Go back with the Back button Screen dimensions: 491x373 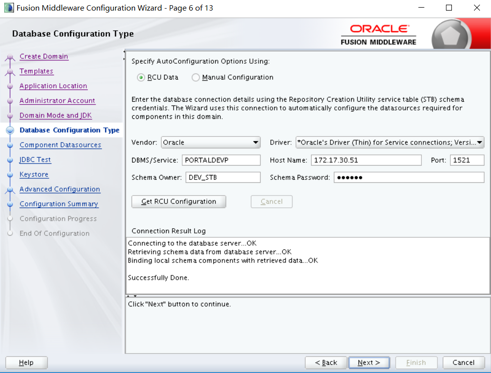pyautogui.click(x=326, y=362)
